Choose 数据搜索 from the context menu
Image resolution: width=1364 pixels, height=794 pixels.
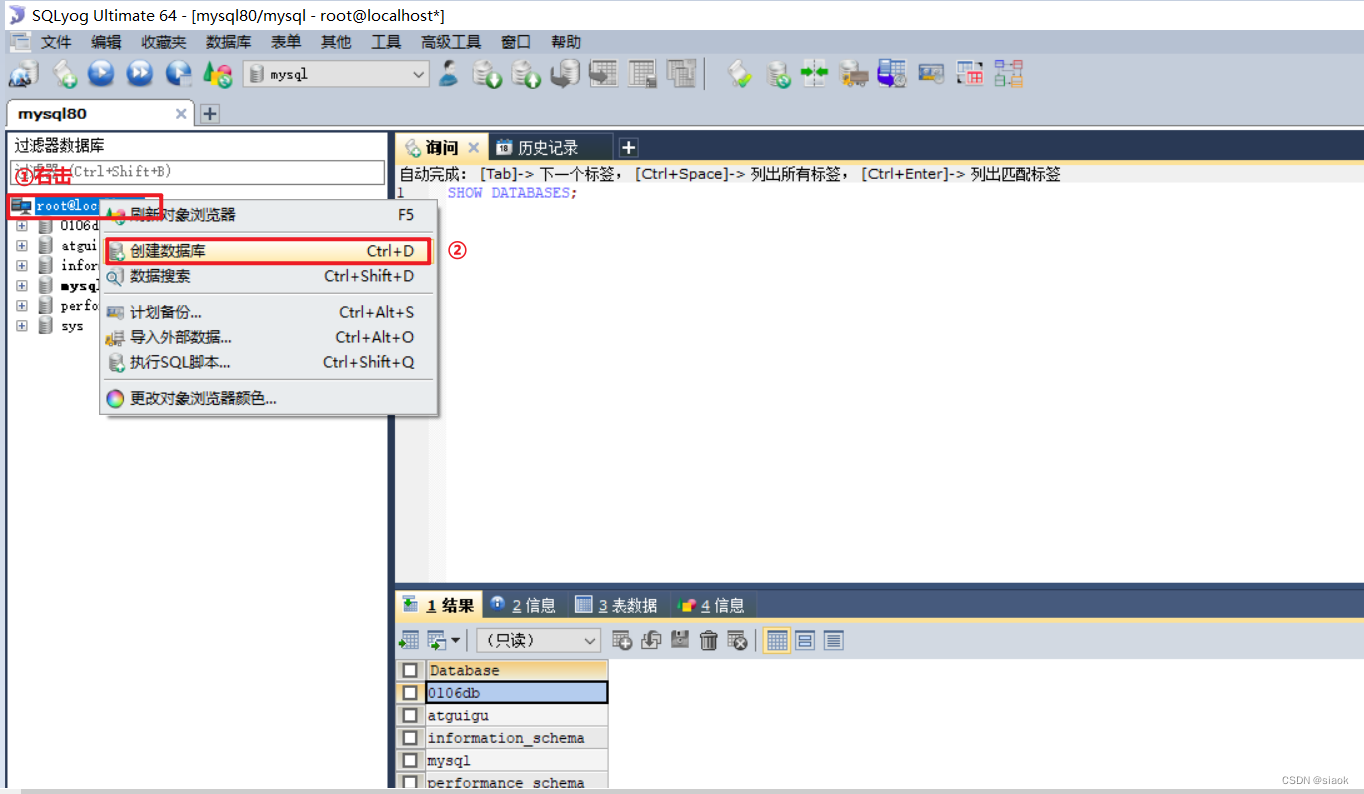[x=268, y=276]
